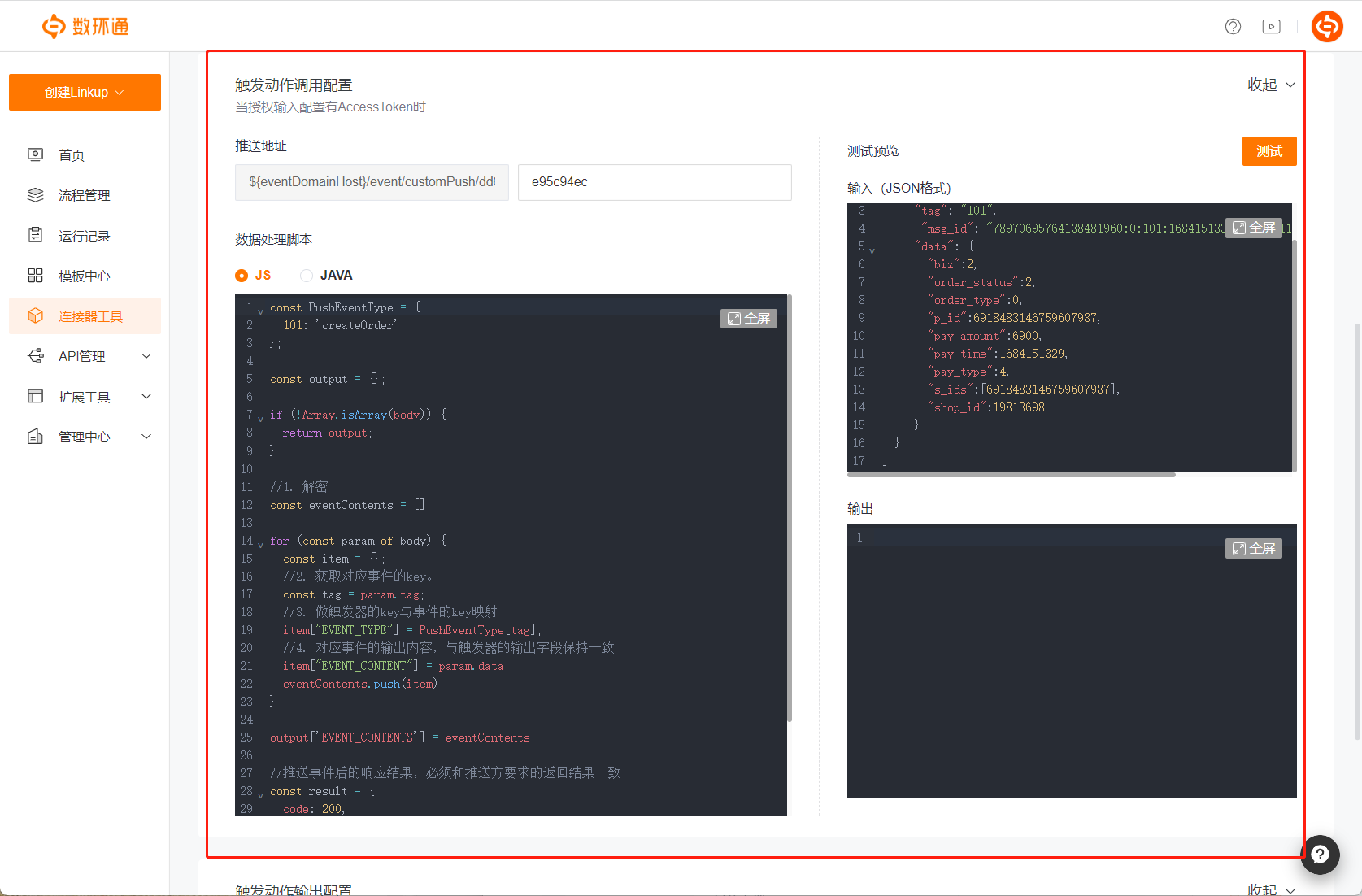Open video tutorial icon in header
This screenshot has width=1362, height=896.
point(1271,26)
